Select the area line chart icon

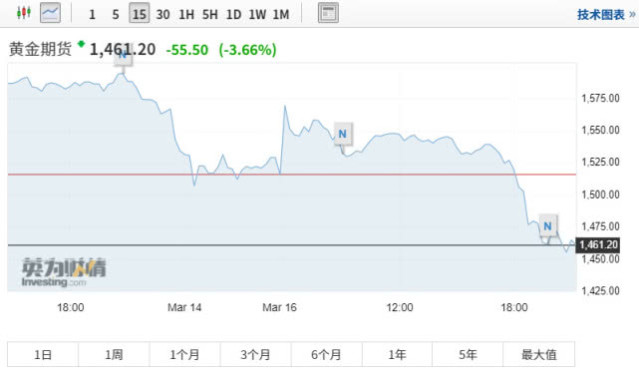click(51, 13)
